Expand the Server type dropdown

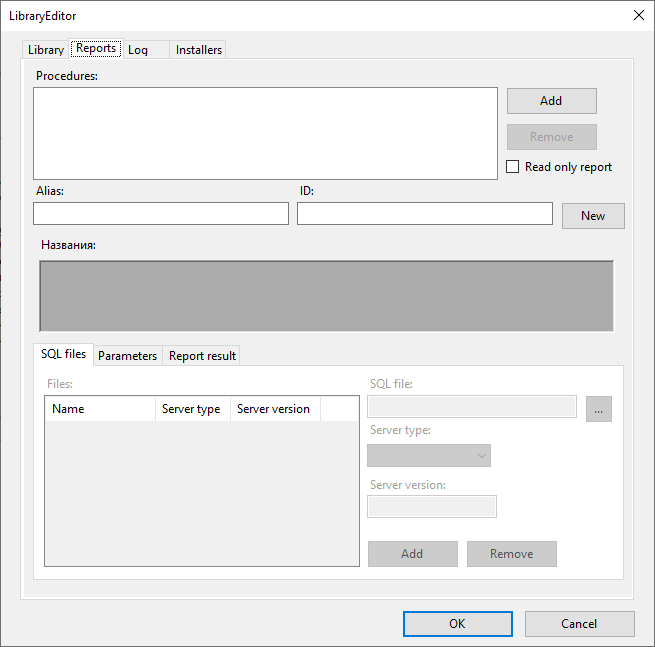429,456
